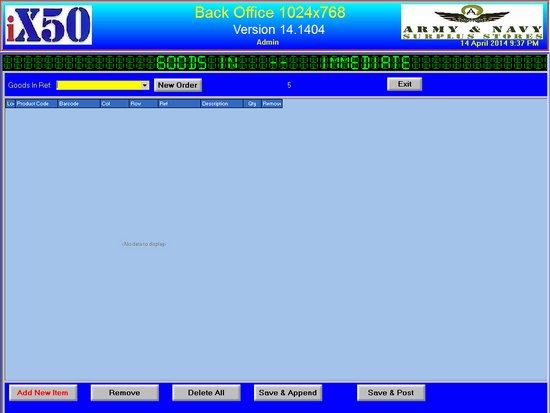Click the Admin user label
This screenshot has width=550, height=413.
[x=268, y=42]
